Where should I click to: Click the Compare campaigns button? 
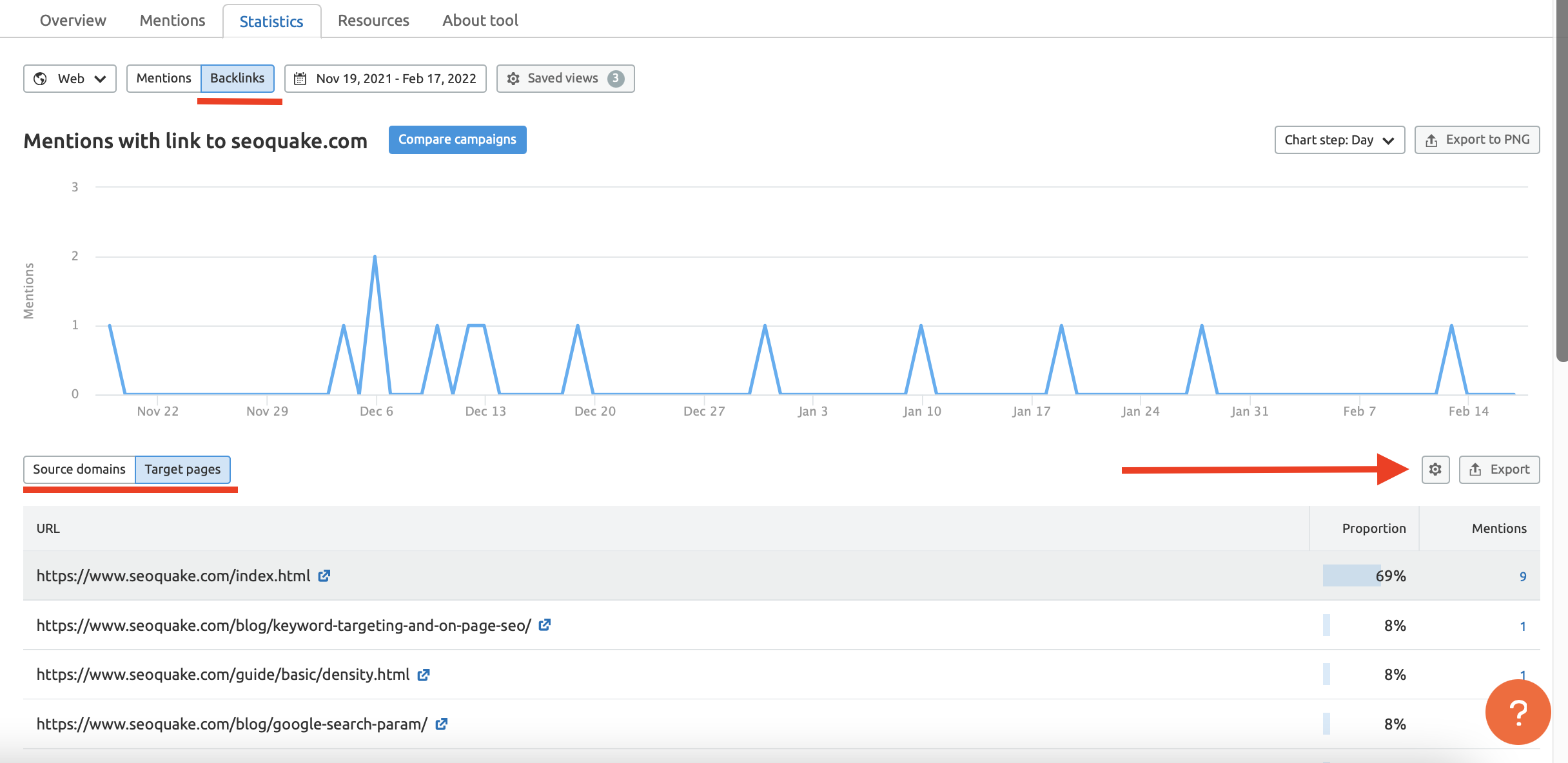(x=457, y=140)
